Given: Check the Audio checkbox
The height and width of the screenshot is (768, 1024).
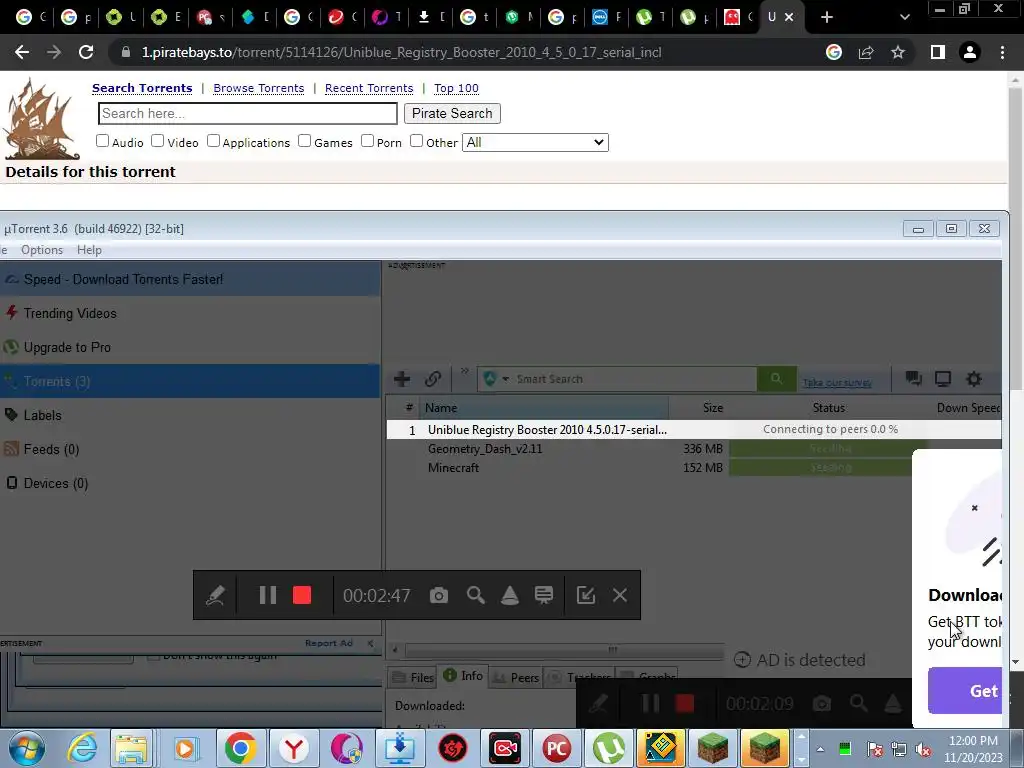Looking at the screenshot, I should pos(103,141).
